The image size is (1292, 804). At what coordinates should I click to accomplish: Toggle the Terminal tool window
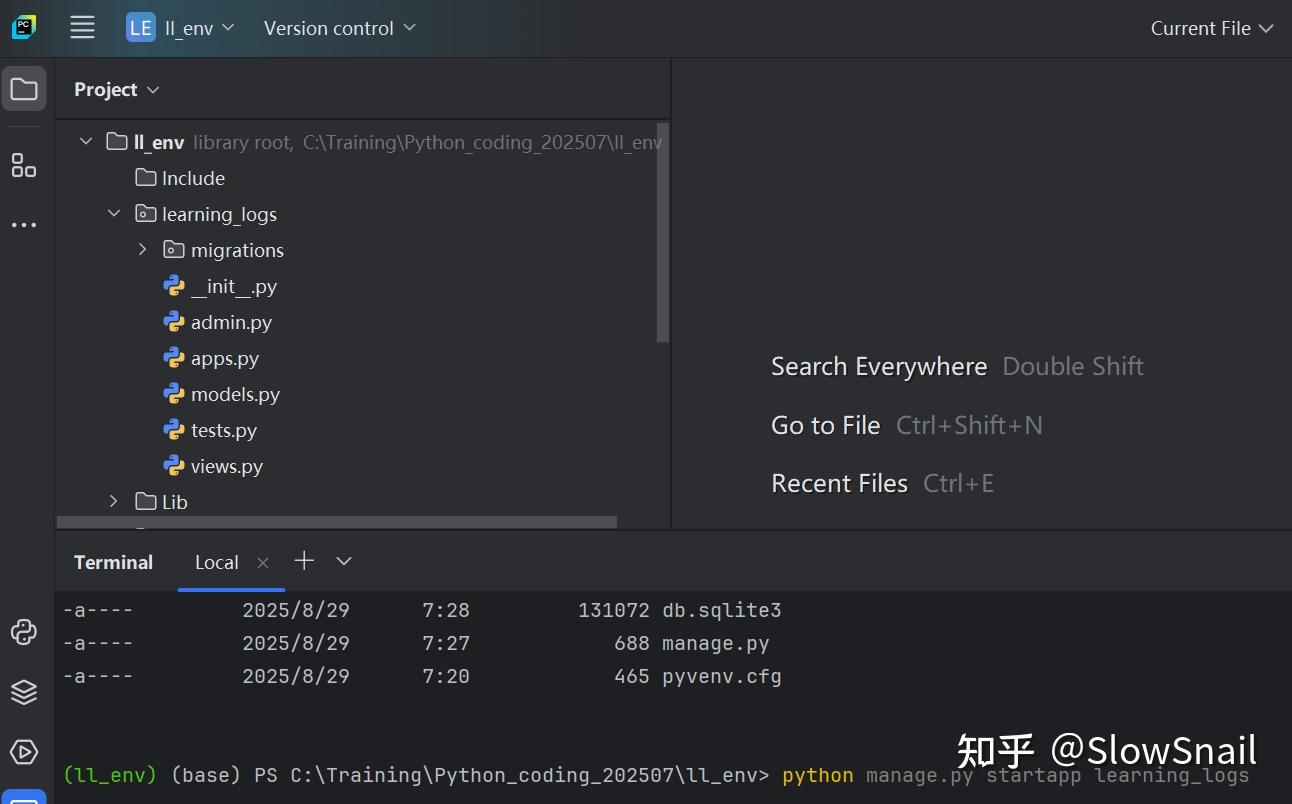[112, 561]
